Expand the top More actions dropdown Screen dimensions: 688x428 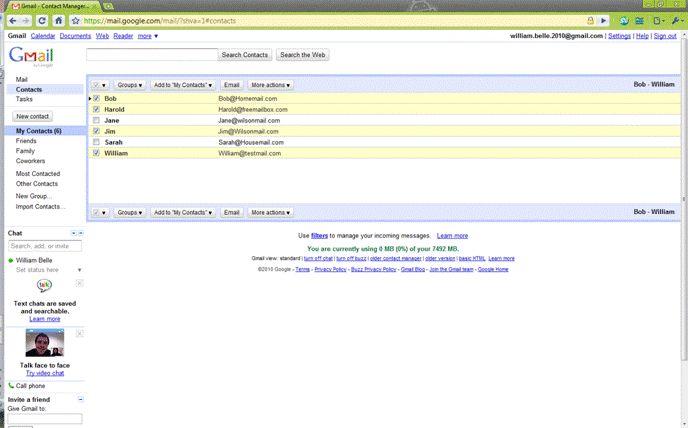pos(272,86)
